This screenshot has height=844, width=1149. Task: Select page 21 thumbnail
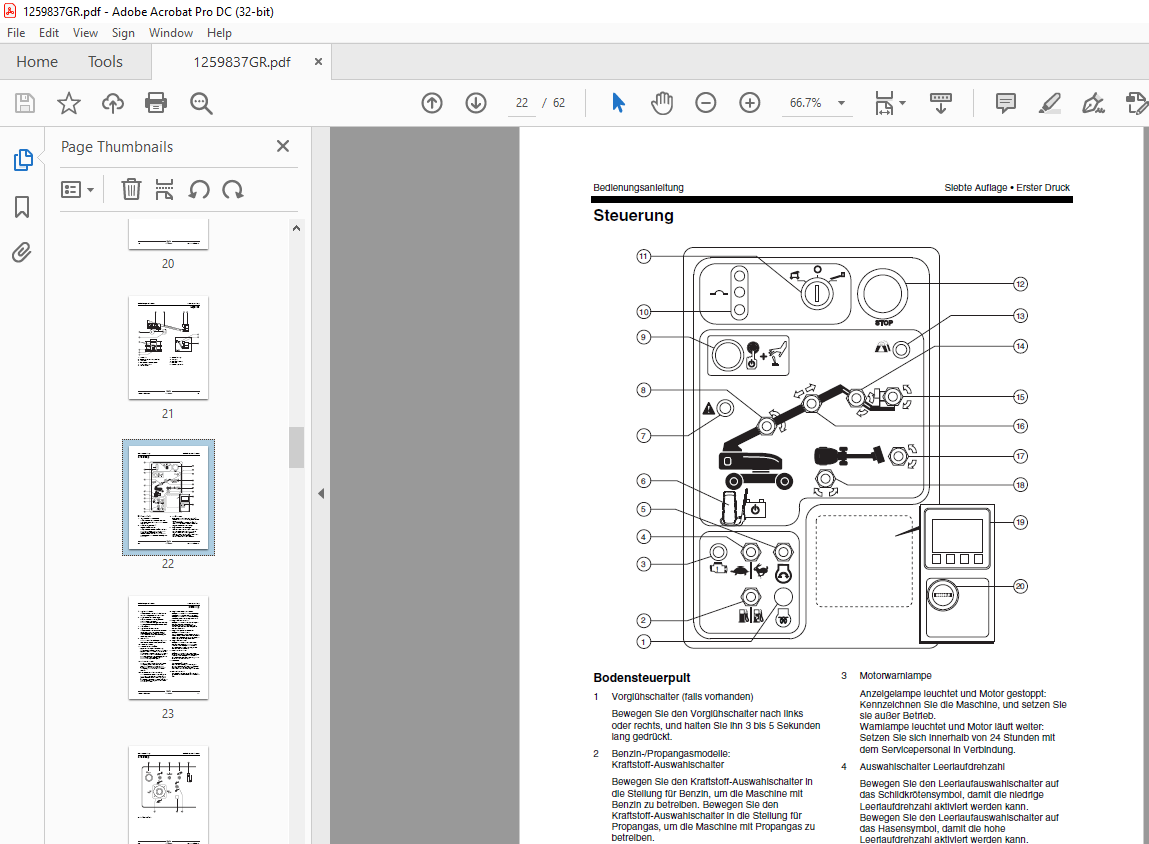click(x=169, y=348)
